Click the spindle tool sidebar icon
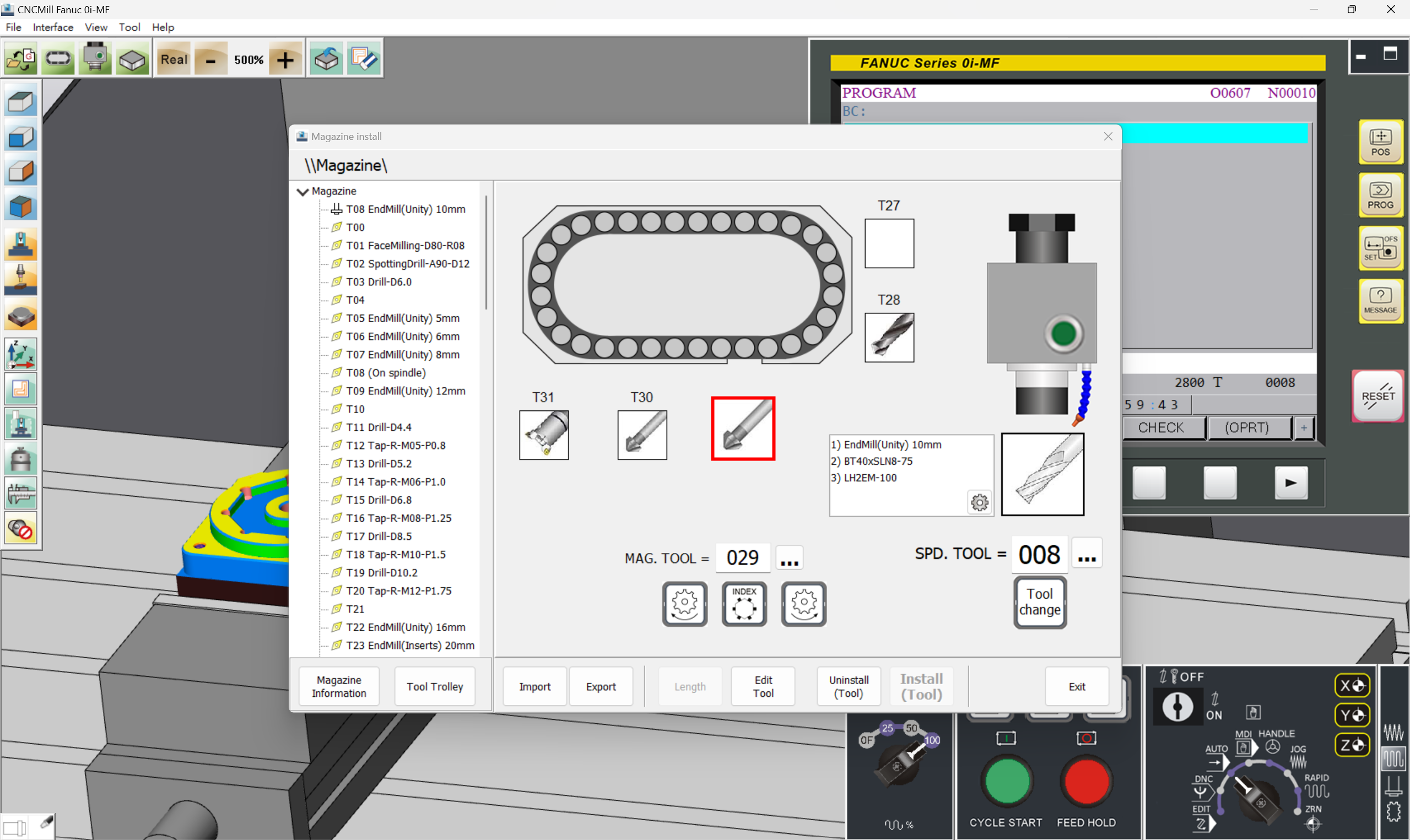1410x840 pixels. [21, 279]
